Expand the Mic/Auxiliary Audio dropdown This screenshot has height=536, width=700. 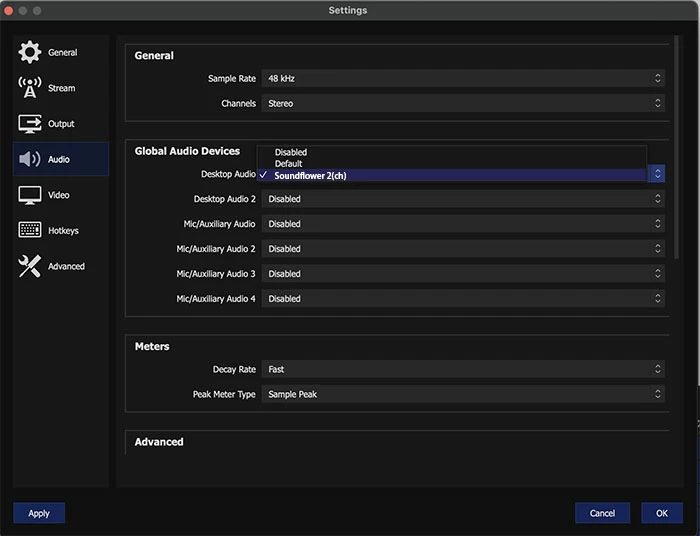click(x=462, y=224)
